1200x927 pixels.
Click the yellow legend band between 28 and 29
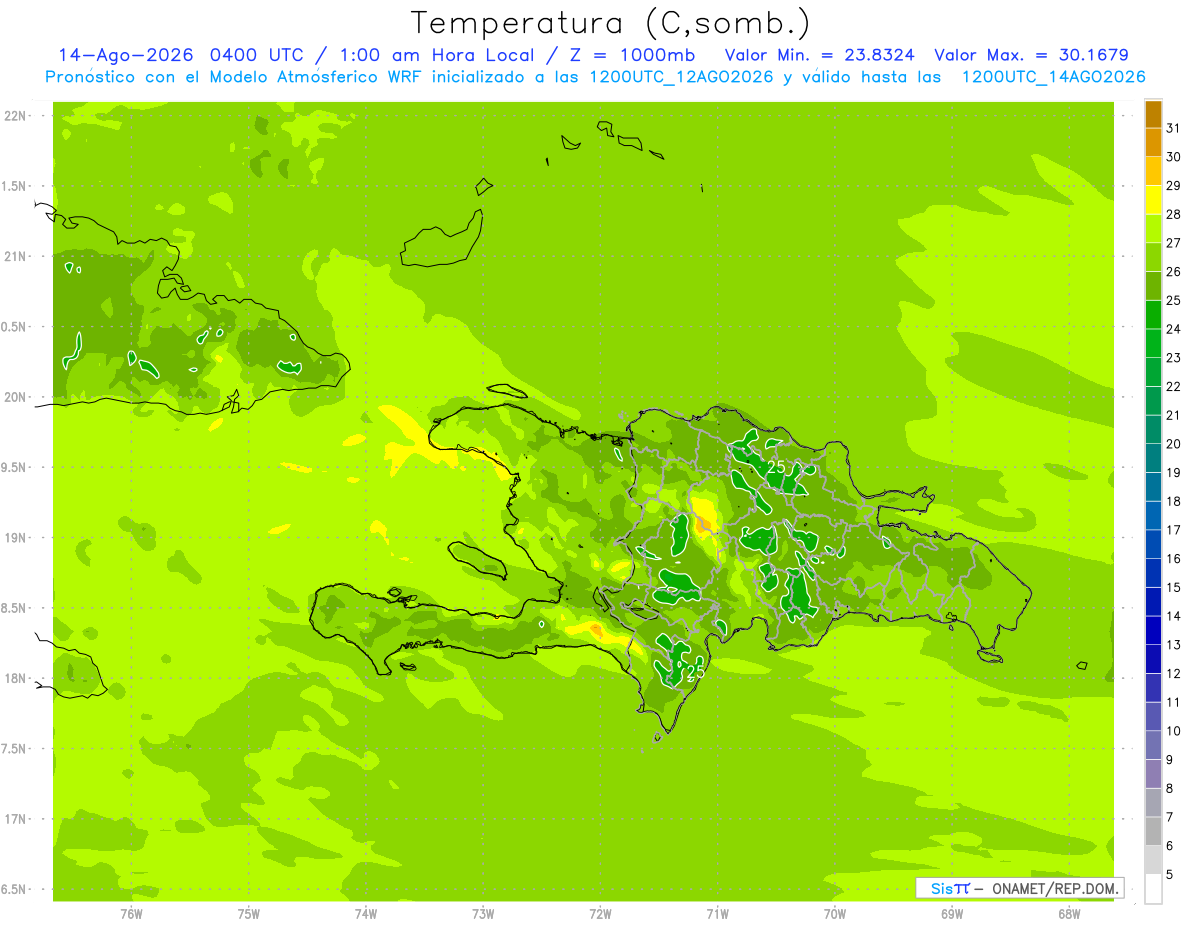1153,200
